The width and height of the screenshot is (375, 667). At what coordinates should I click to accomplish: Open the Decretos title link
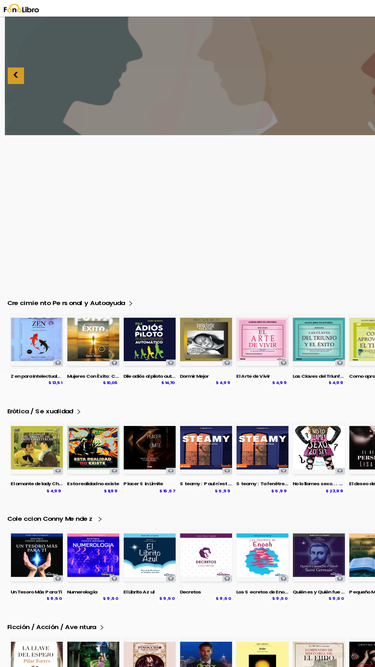coord(190,592)
